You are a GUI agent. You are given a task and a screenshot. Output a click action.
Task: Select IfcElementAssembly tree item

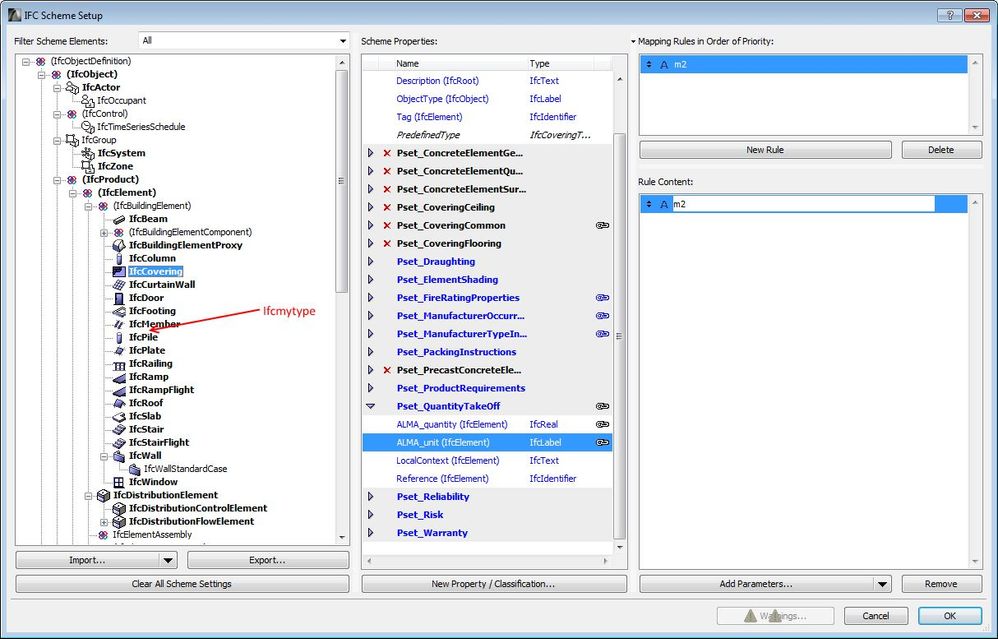(x=152, y=535)
